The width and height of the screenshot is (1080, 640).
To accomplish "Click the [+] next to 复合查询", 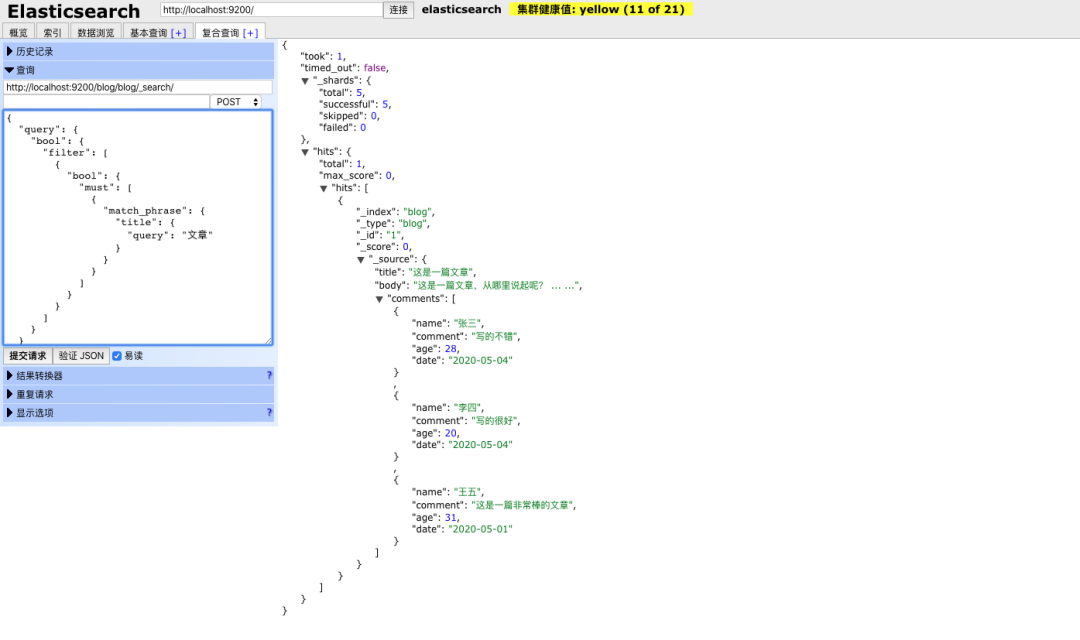I will point(251,33).
